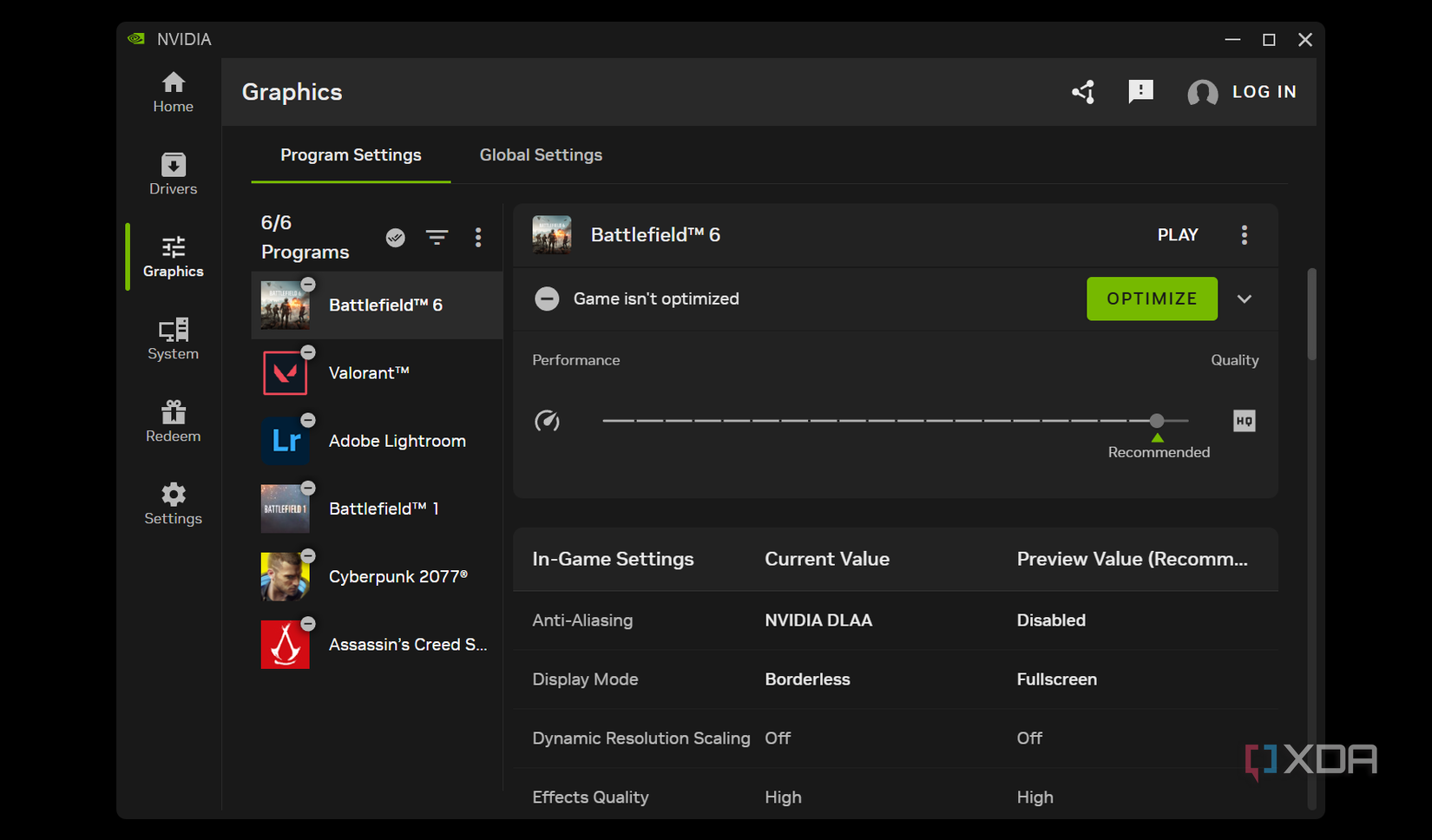Click the HQ quality icon

pyautogui.click(x=1244, y=421)
